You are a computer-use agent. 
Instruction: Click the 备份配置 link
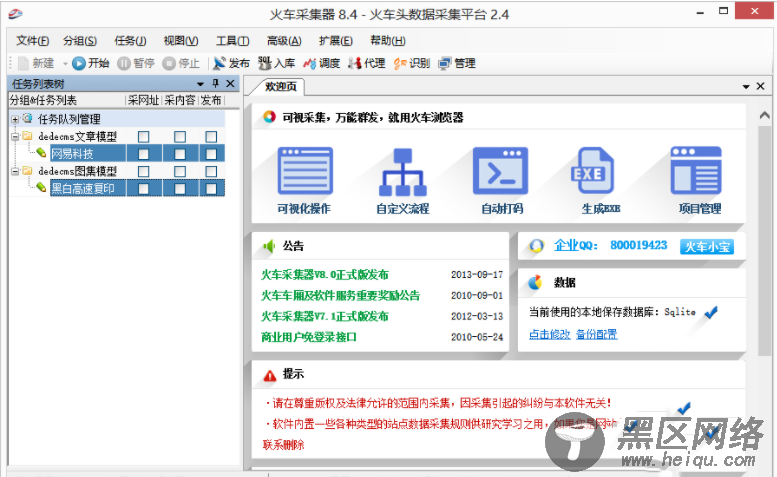[597, 334]
